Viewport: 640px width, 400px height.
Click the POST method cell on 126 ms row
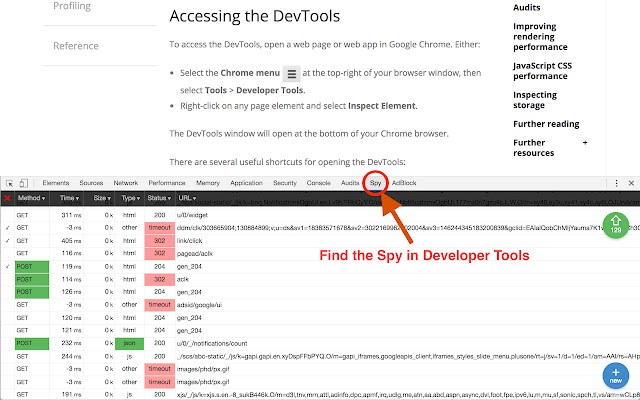click(32, 292)
